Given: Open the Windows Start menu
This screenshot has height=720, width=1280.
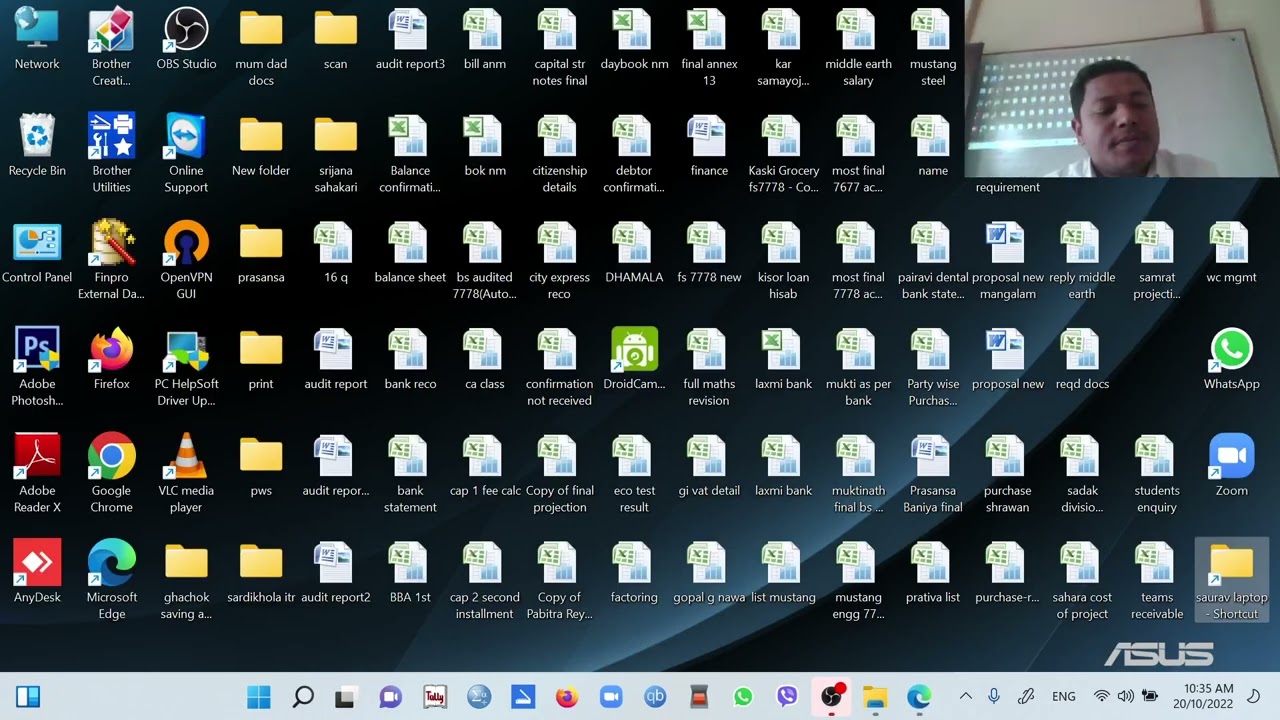Looking at the screenshot, I should tap(259, 697).
